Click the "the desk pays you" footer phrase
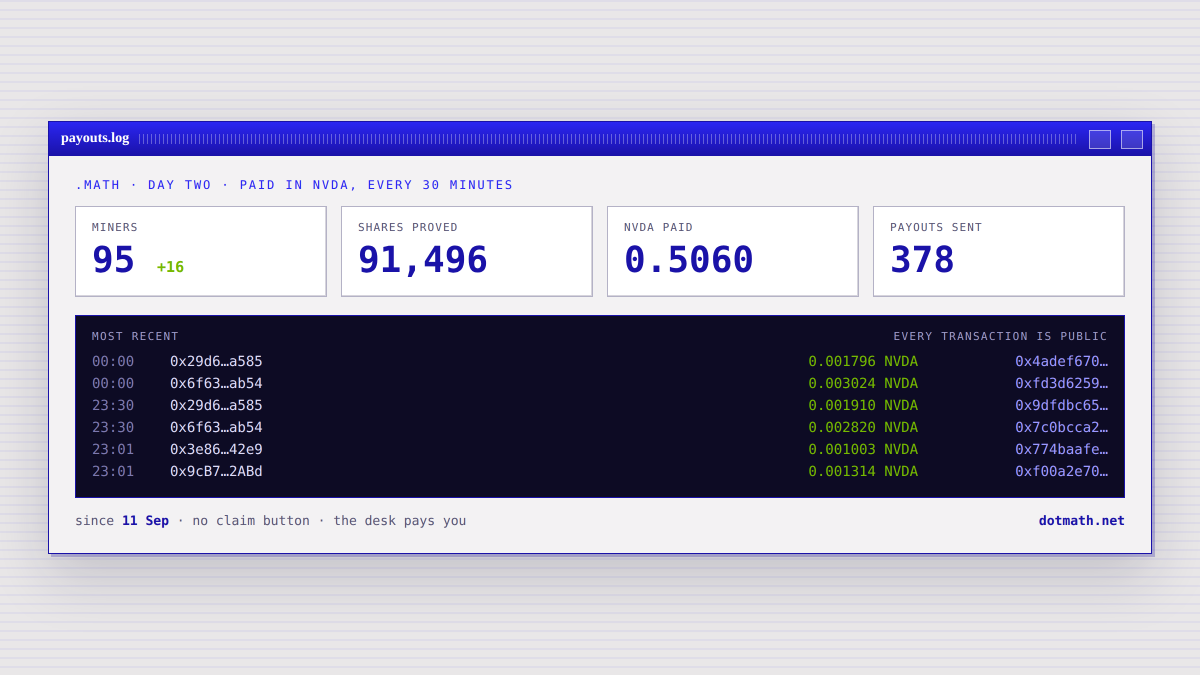Viewport: 1200px width, 675px height. [x=400, y=520]
